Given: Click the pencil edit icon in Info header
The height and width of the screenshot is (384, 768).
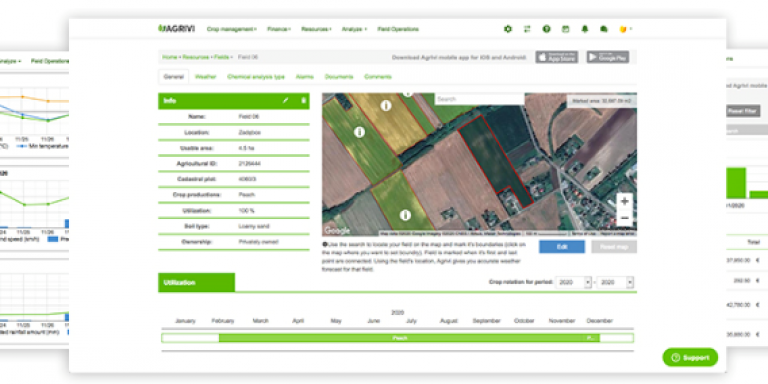Looking at the screenshot, I should coord(286,100).
